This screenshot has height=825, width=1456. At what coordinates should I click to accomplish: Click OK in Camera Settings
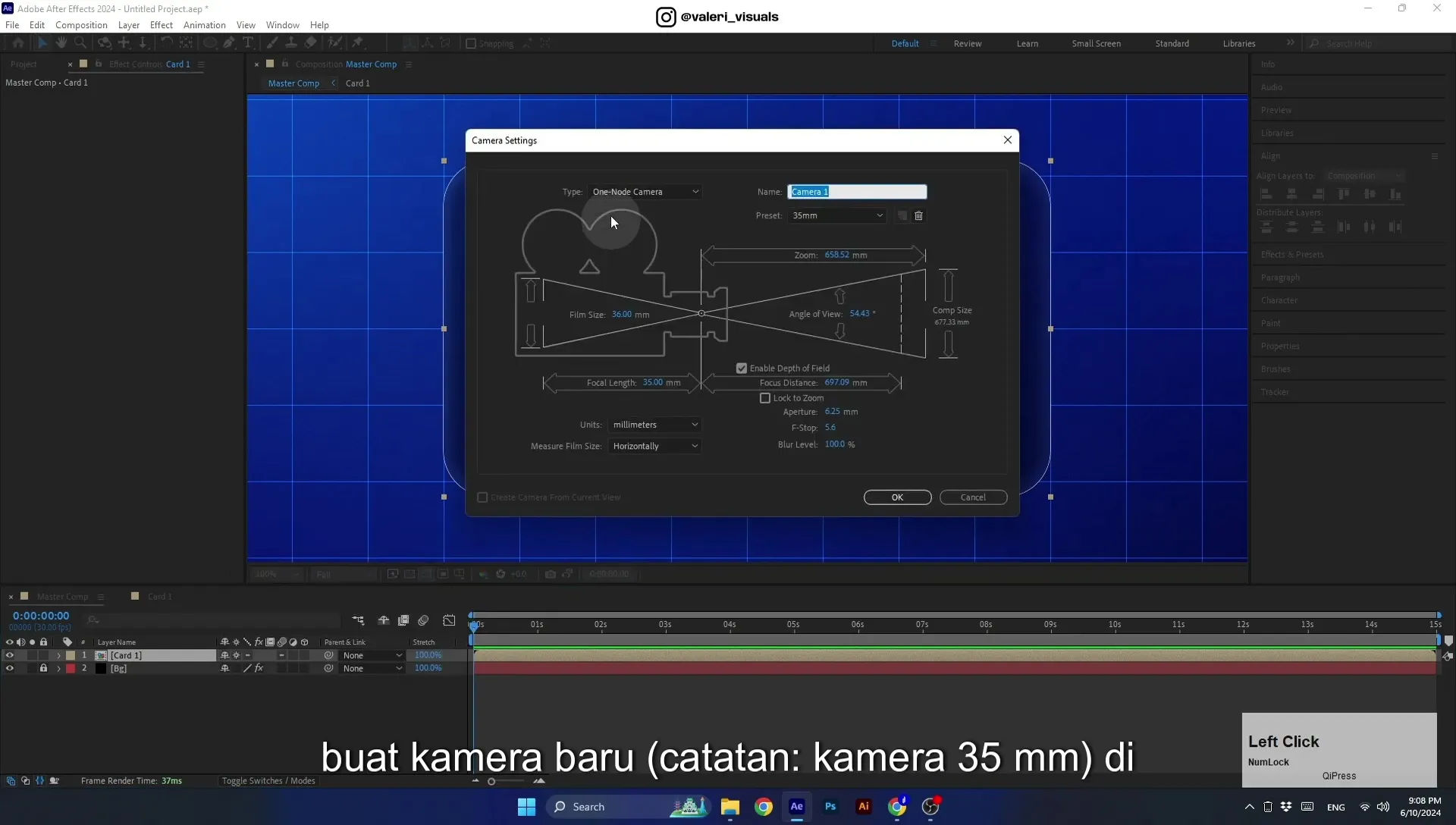click(897, 497)
